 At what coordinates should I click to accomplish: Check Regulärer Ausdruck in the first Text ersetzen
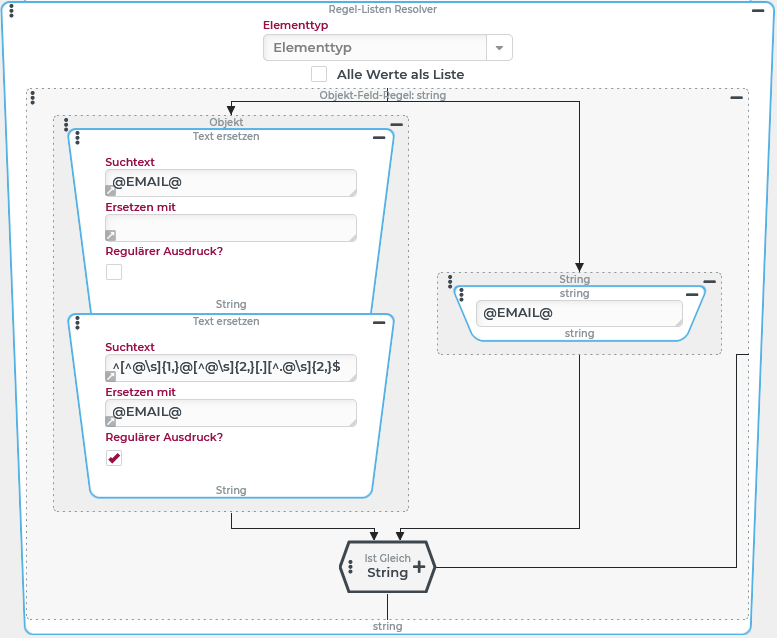(114, 272)
